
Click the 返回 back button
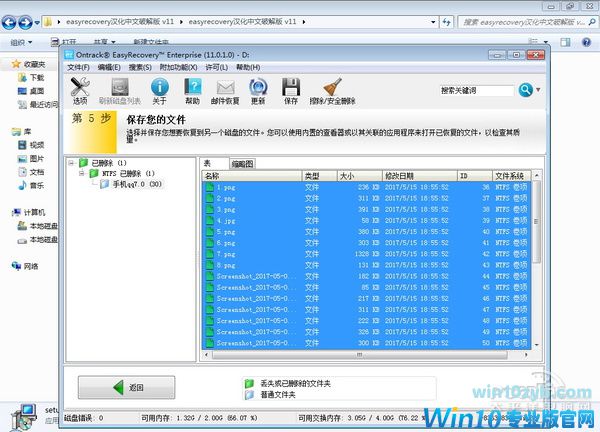coord(127,387)
